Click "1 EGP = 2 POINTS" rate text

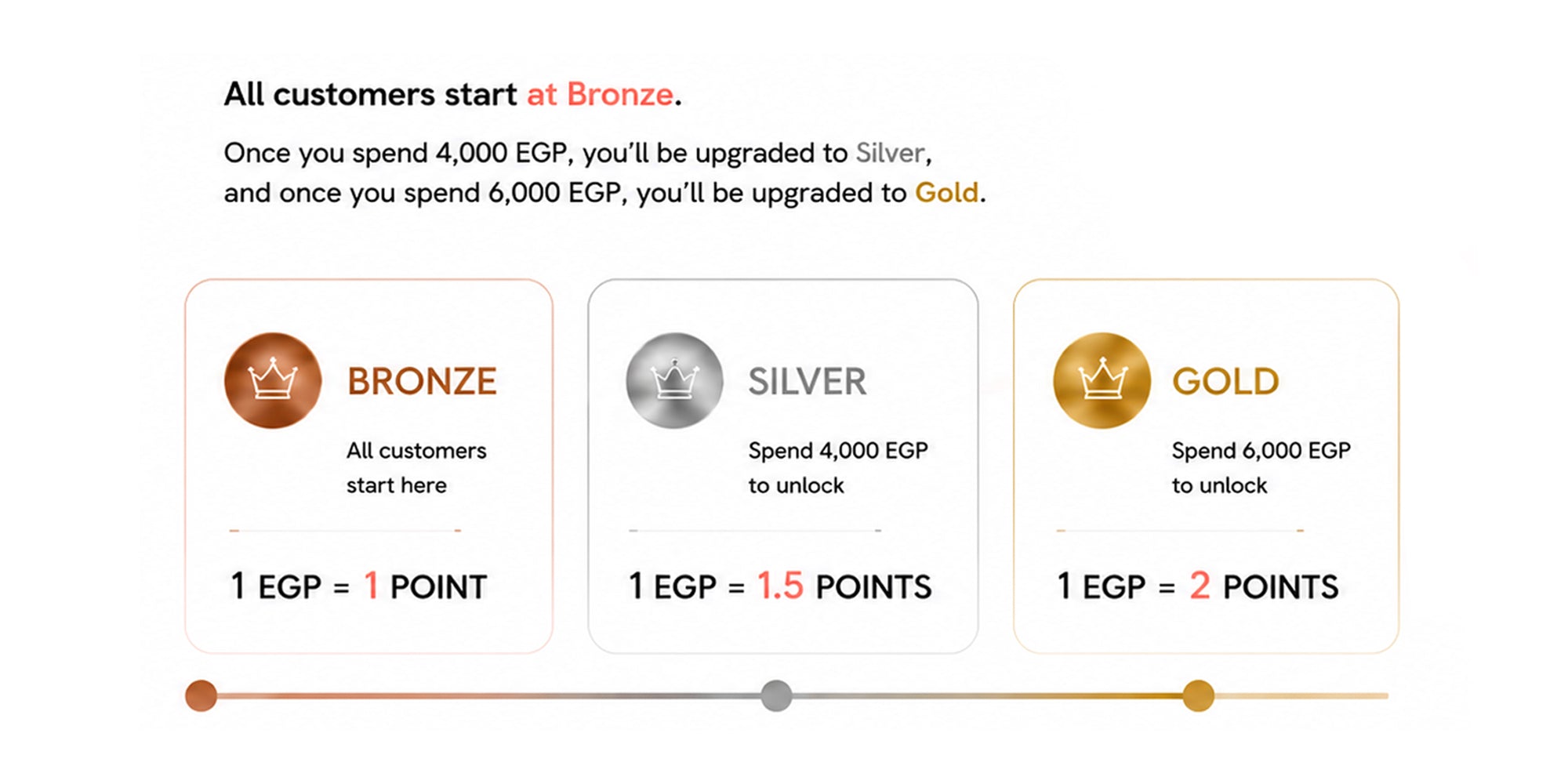click(x=1198, y=586)
